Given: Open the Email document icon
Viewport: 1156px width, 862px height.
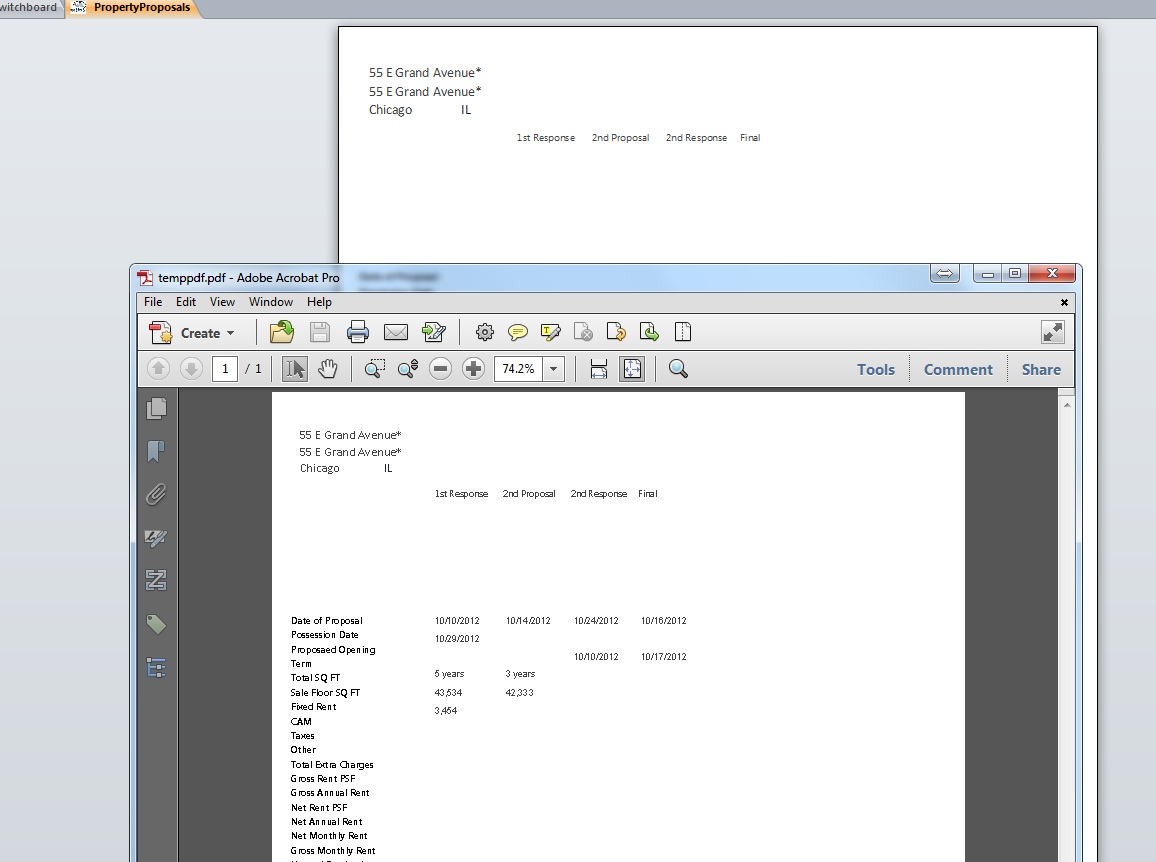Looking at the screenshot, I should 395,331.
